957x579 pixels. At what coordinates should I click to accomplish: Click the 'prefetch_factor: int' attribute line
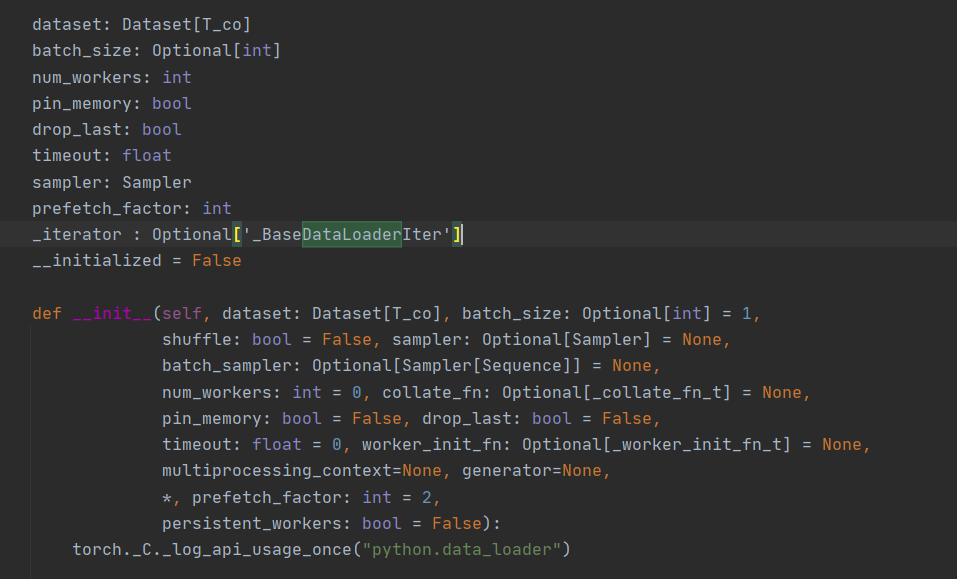132,209
